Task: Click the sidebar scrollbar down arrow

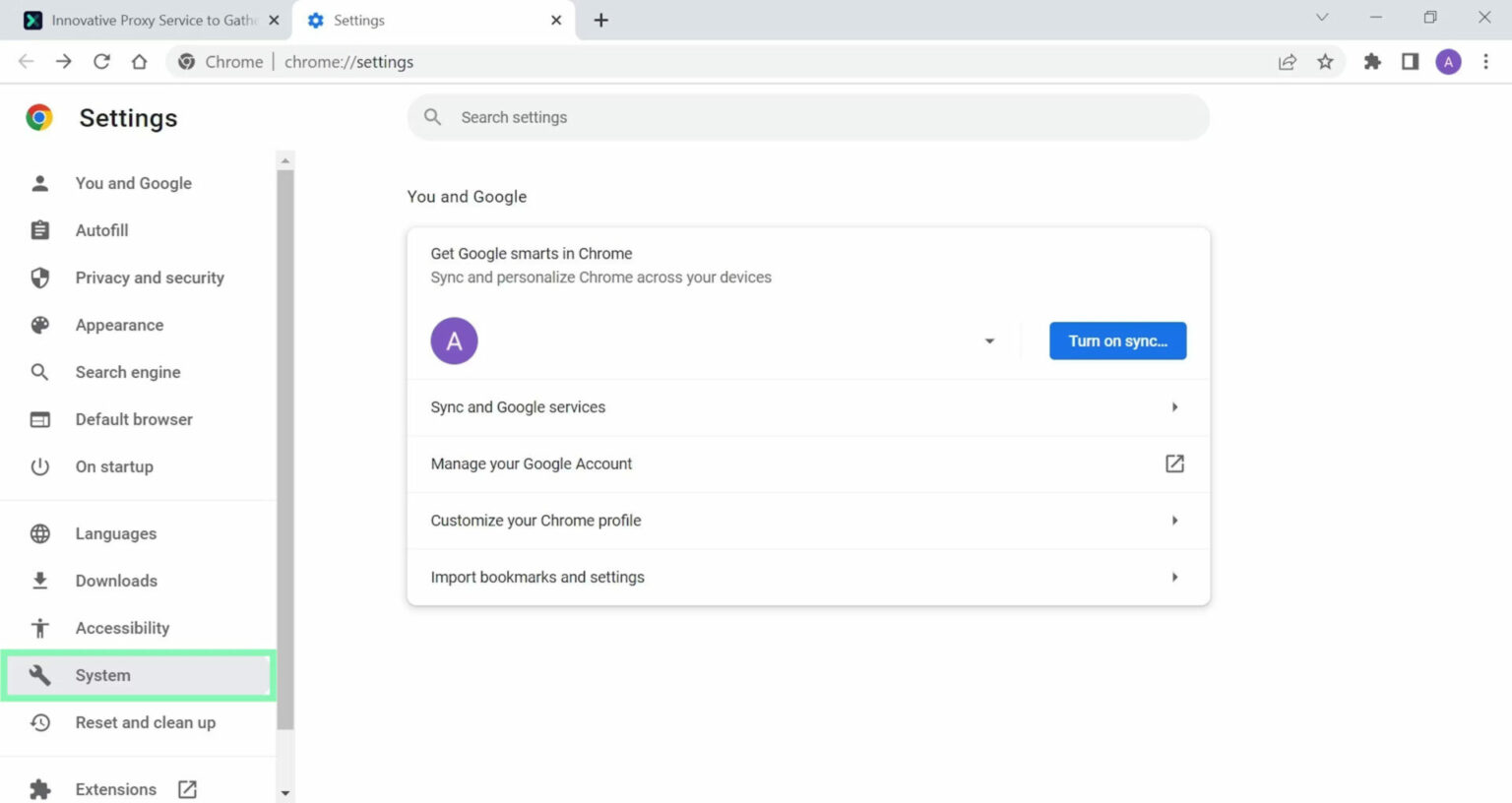Action: click(x=284, y=791)
